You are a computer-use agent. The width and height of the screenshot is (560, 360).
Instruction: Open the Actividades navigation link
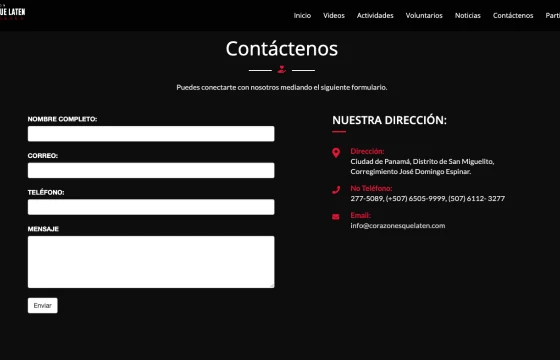point(375,15)
